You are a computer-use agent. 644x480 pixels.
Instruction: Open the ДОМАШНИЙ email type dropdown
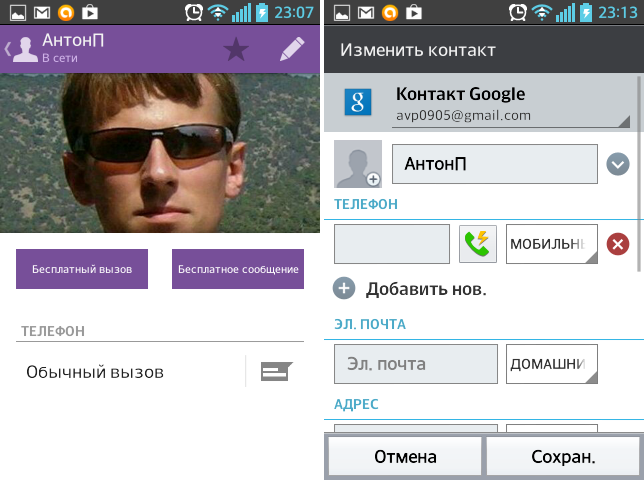(x=552, y=364)
